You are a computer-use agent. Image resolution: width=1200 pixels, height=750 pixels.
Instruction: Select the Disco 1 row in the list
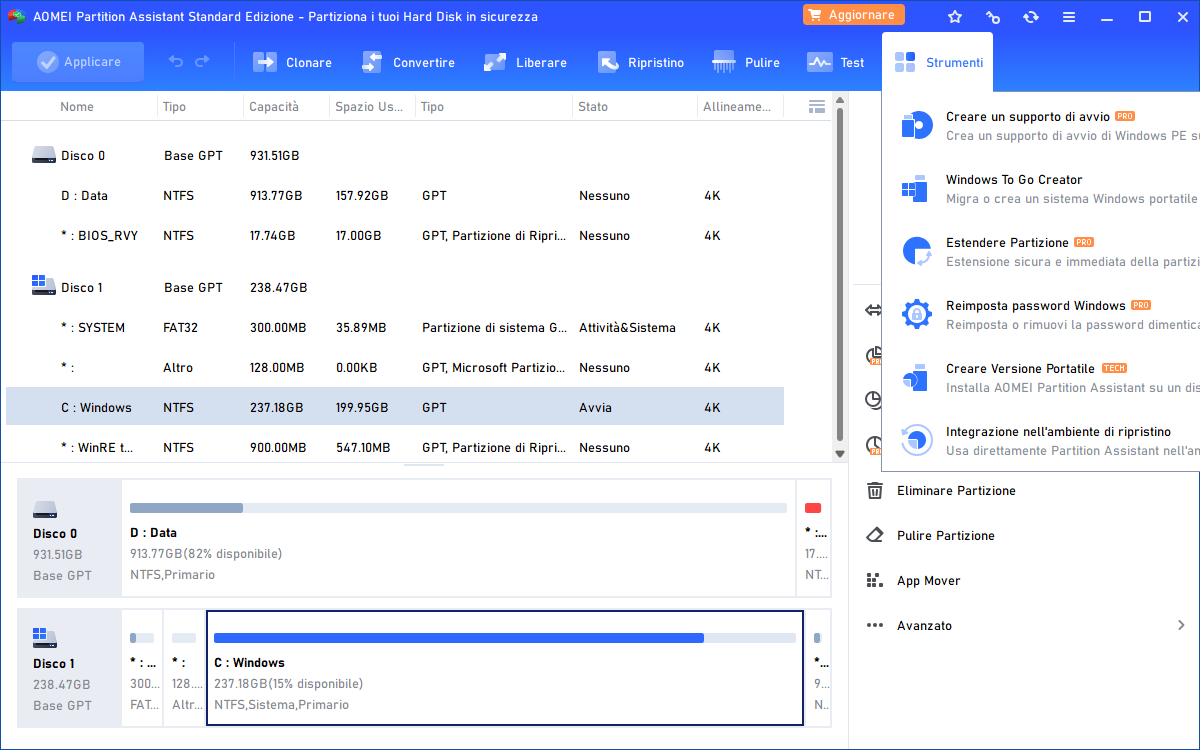pyautogui.click(x=395, y=288)
